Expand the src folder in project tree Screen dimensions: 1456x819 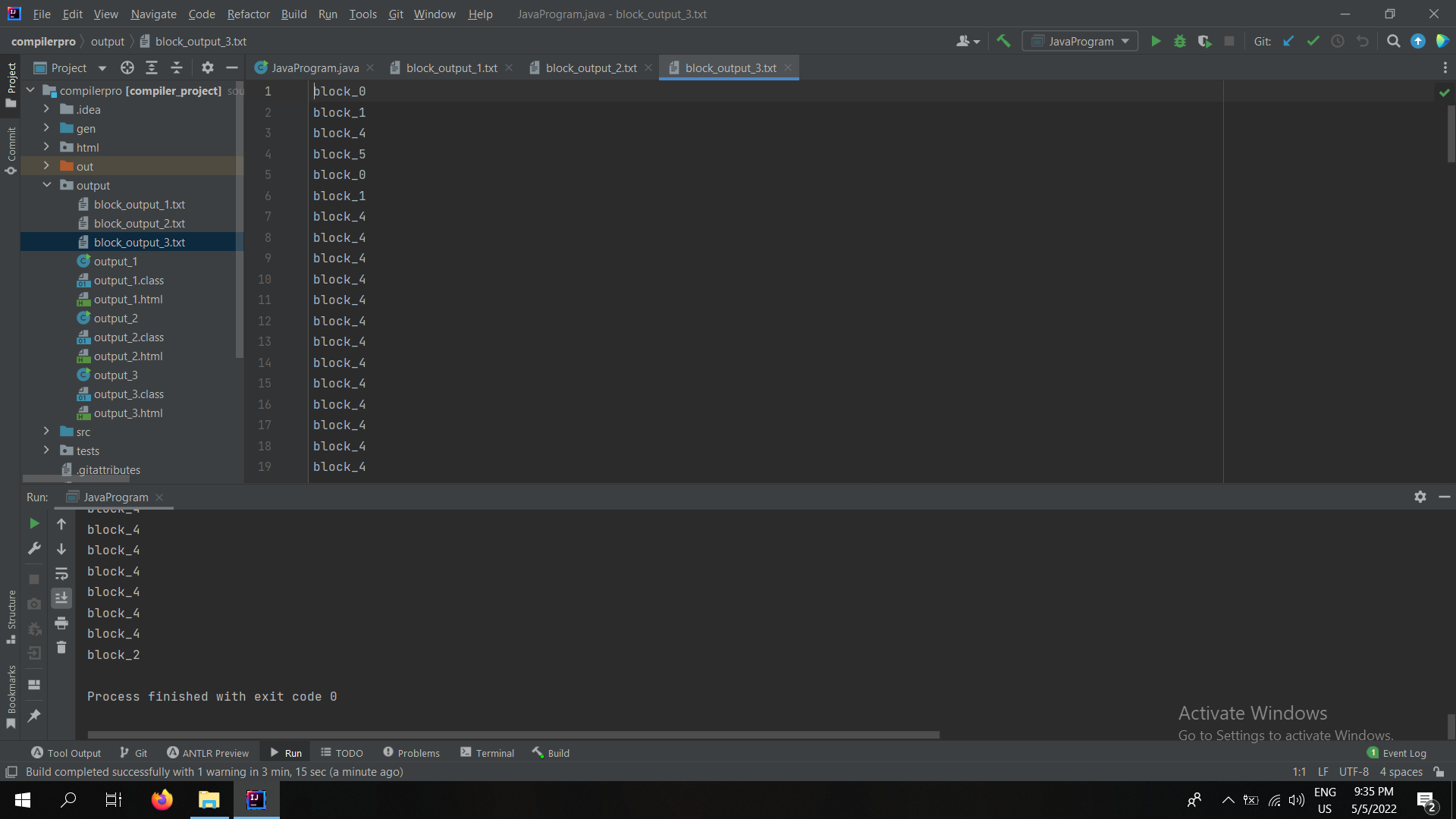pos(46,431)
